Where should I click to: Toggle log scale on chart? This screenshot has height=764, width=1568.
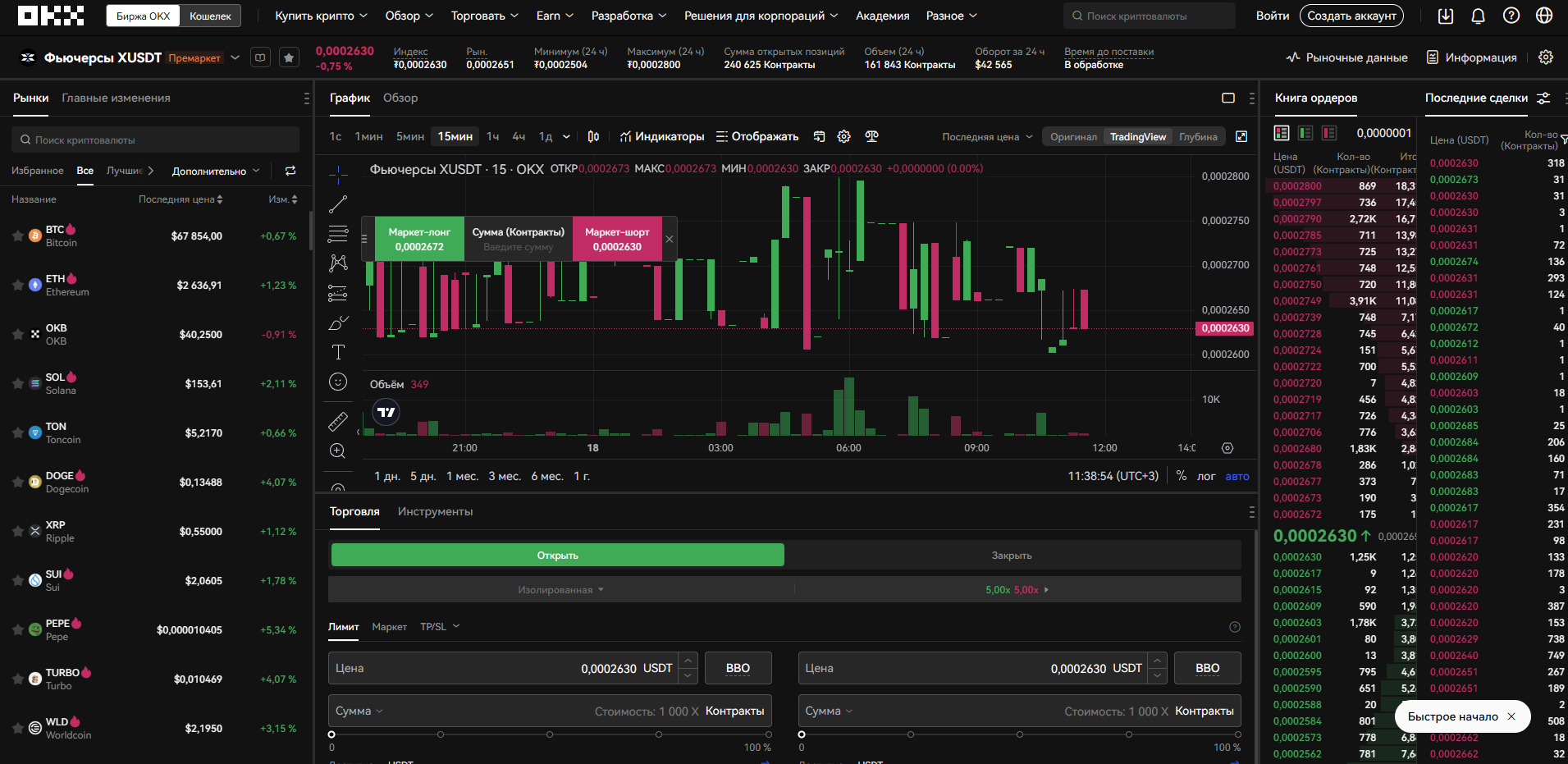(1206, 476)
